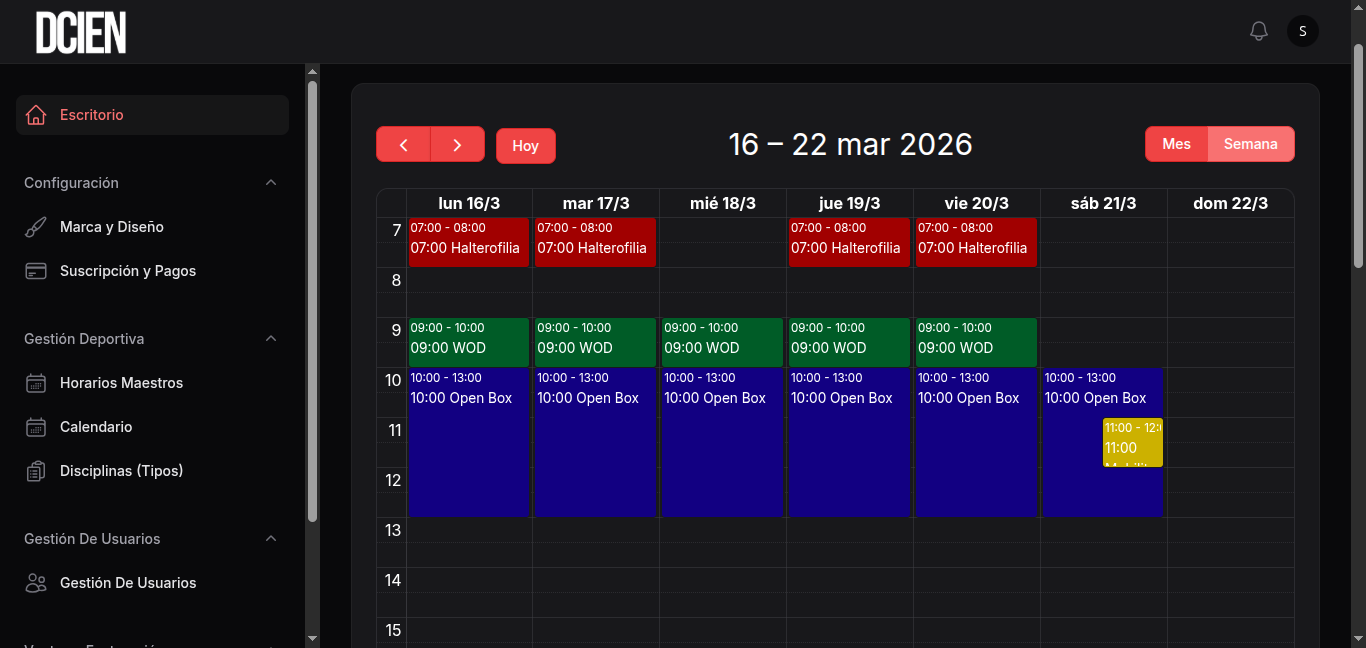Viewport: 1366px width, 648px height.
Task: Open Suscripción y Pagos card icon
Action: coord(36,271)
